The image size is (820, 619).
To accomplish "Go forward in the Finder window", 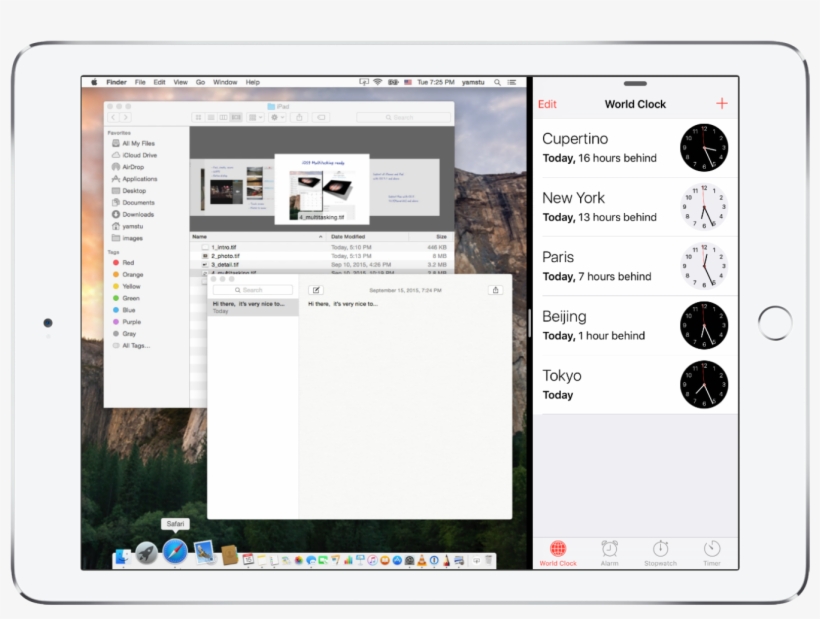I will click(x=126, y=117).
